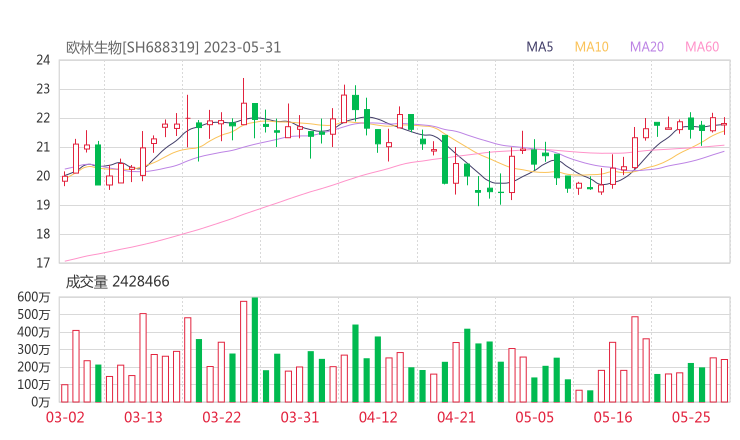Click the long green candlestick near 04-21

point(445,160)
